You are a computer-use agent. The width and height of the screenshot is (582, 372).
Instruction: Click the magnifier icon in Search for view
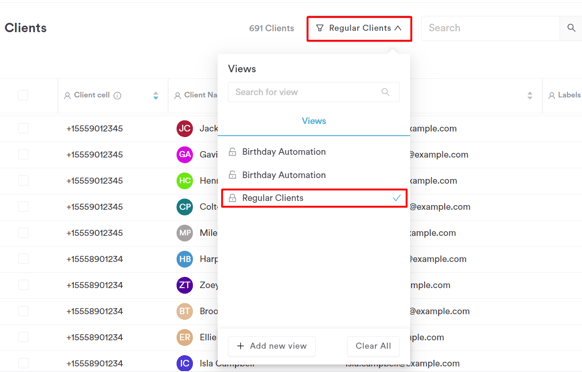386,92
